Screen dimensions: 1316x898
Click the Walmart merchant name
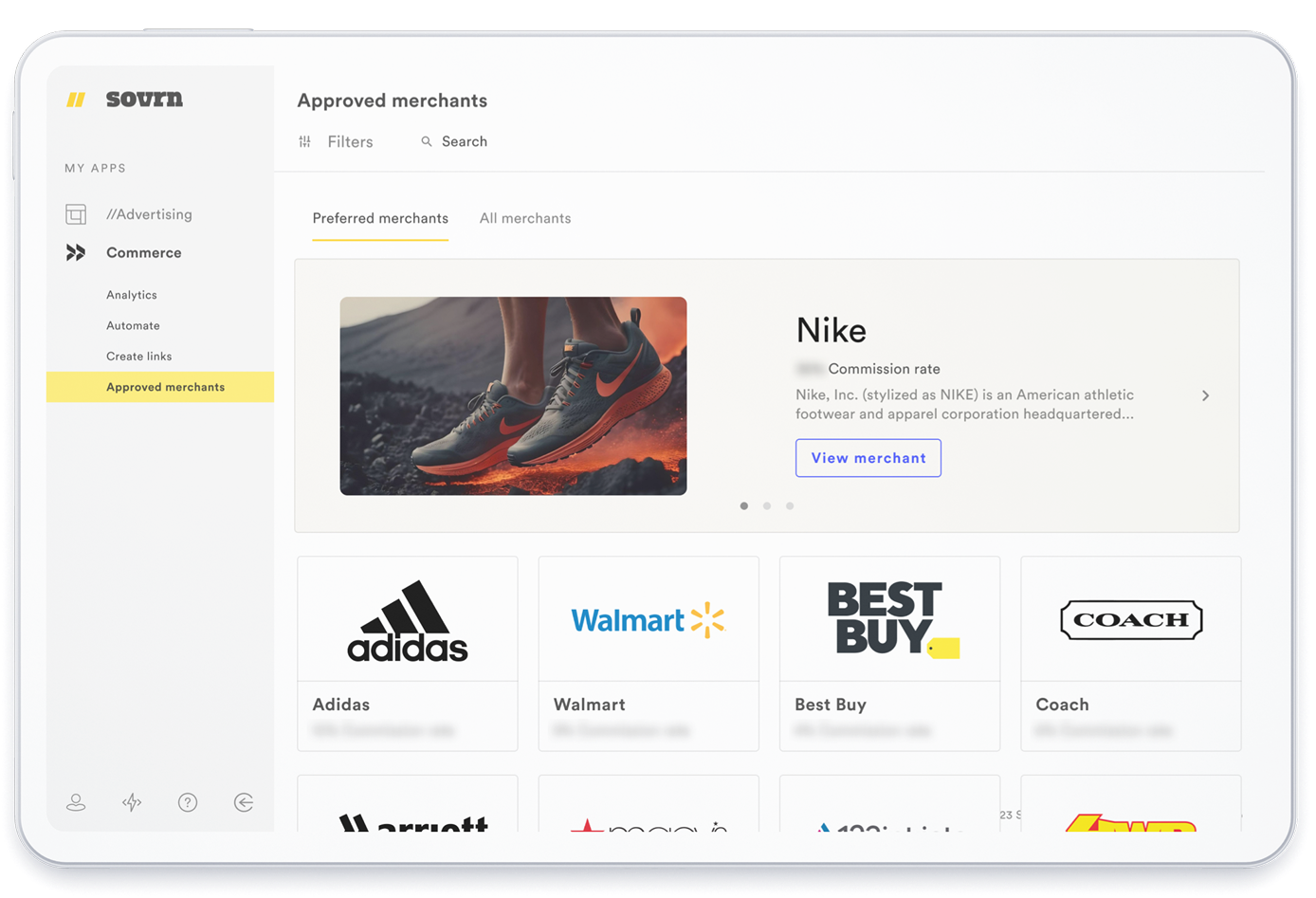pos(590,705)
